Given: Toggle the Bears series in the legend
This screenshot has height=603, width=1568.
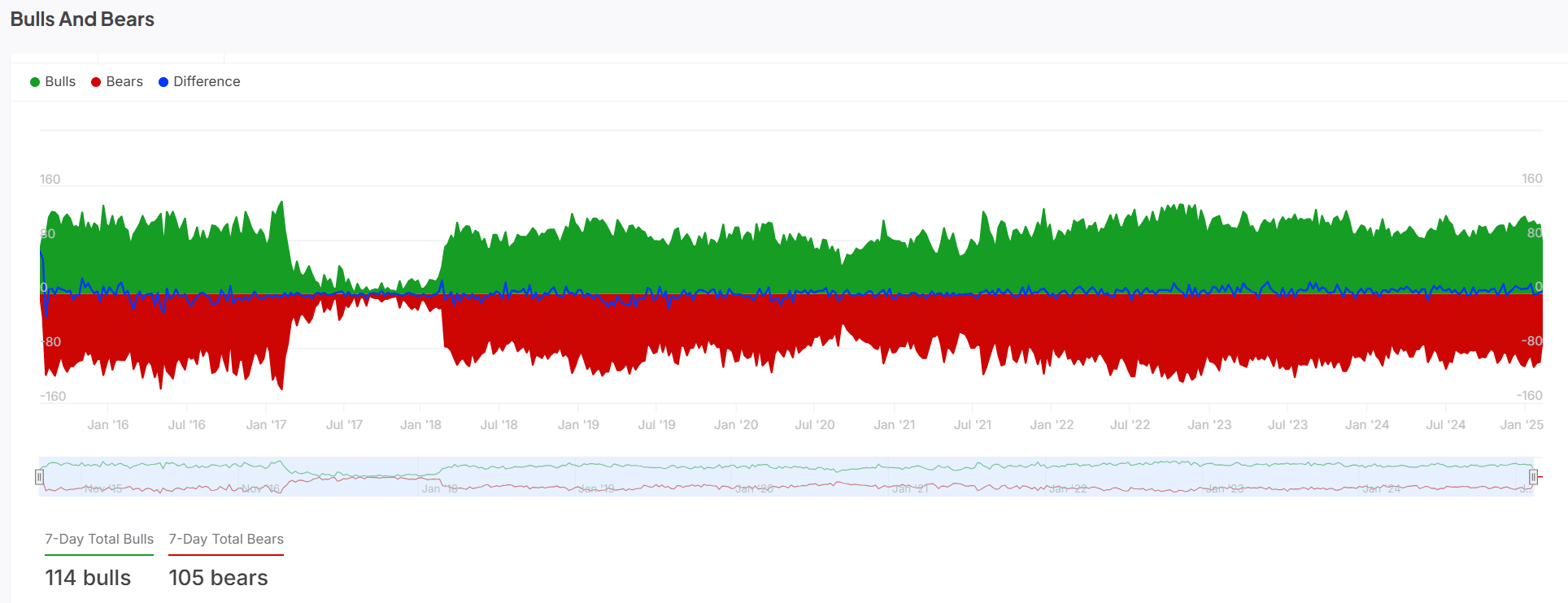Looking at the screenshot, I should [x=117, y=82].
